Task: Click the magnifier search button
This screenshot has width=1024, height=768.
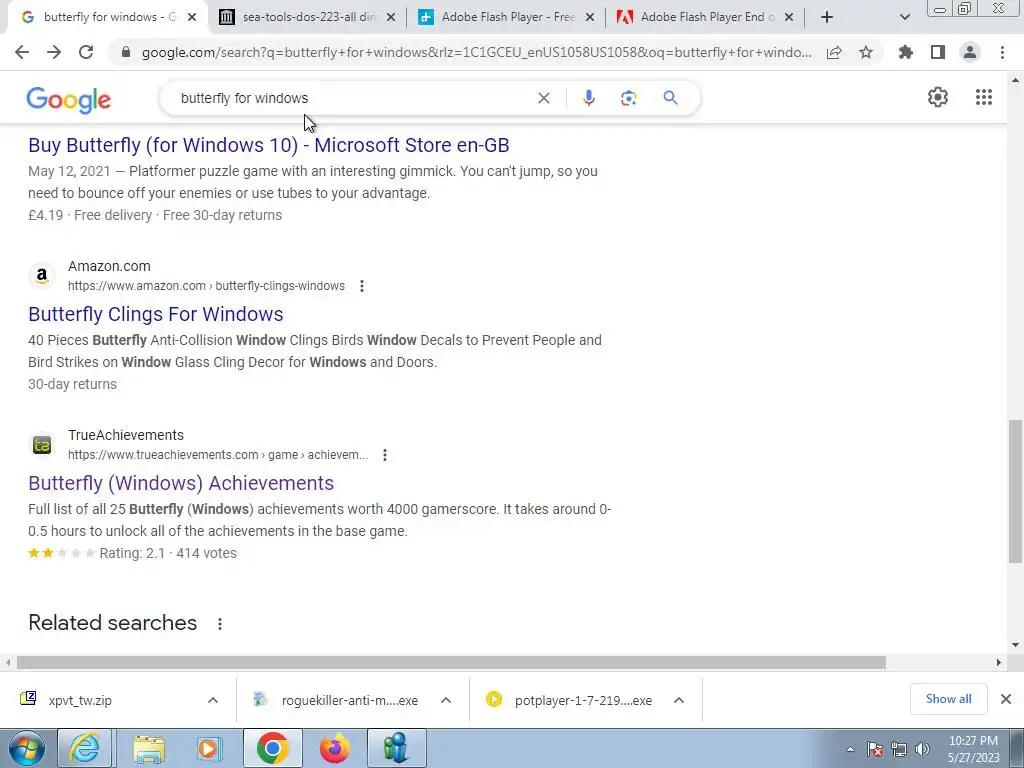Action: pos(670,98)
